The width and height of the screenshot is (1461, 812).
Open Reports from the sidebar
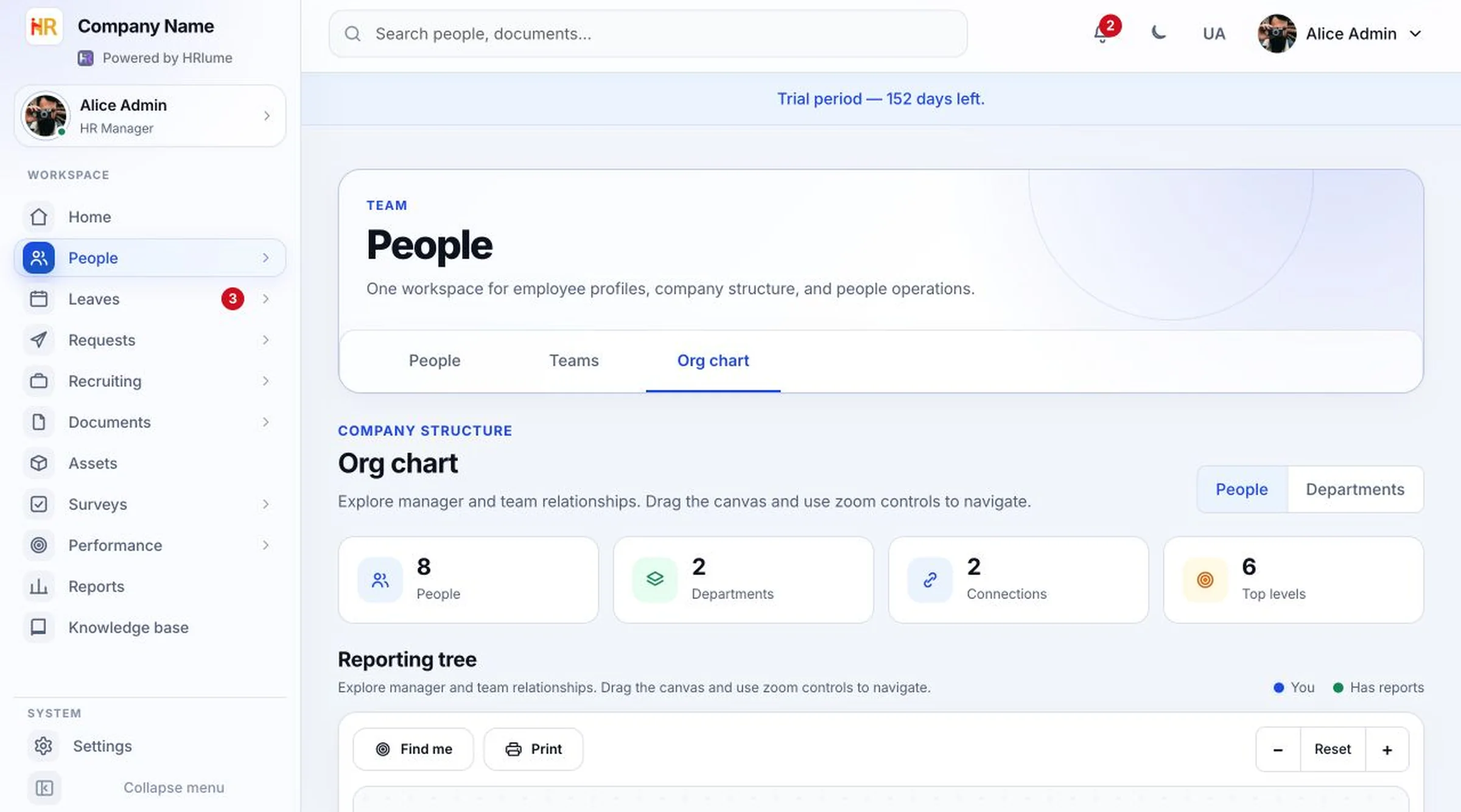(x=150, y=586)
